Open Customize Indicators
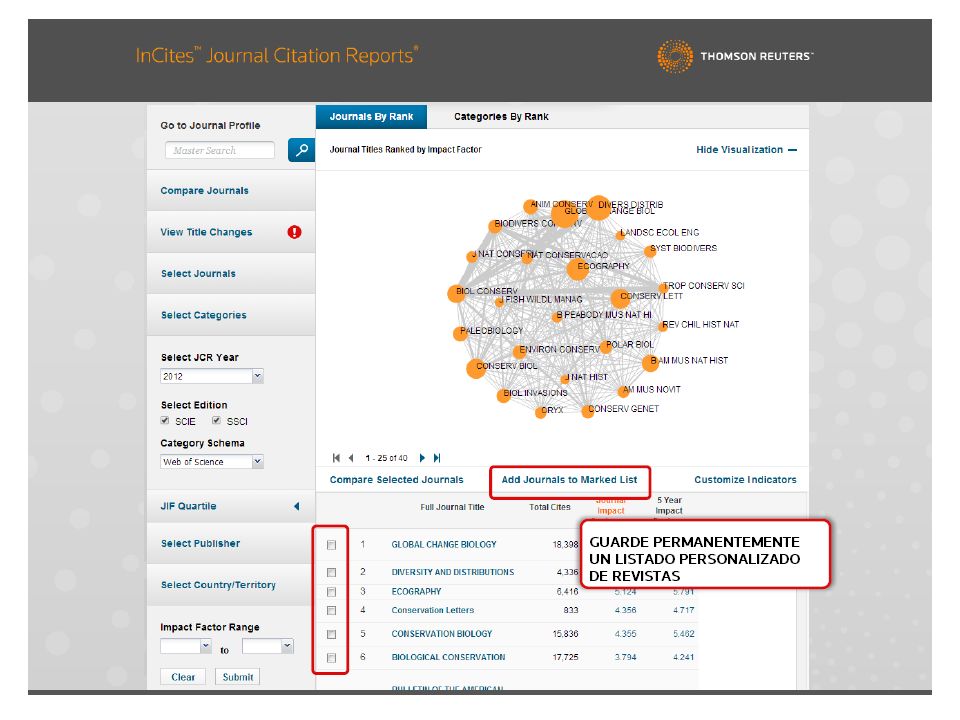The height and width of the screenshot is (720, 960). tap(745, 480)
